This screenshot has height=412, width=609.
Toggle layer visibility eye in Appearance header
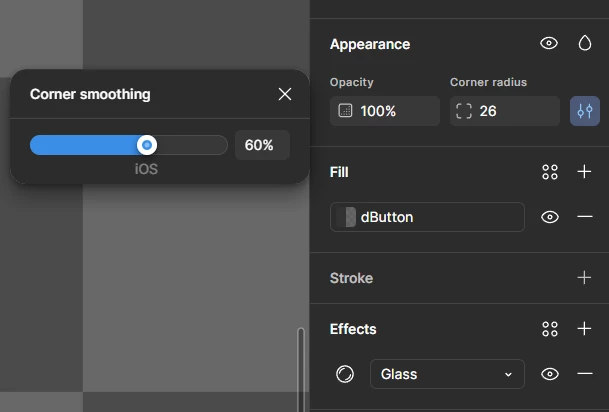click(549, 43)
